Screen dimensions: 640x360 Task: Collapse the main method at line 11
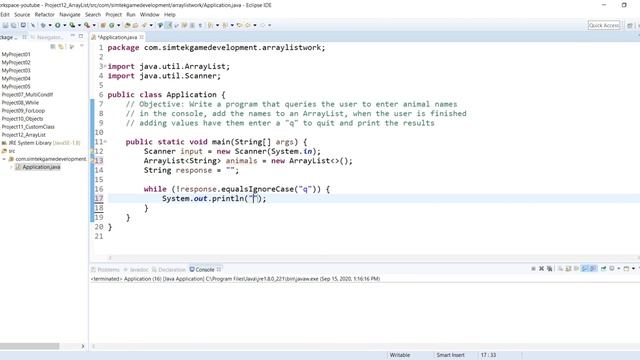pyautogui.click(x=105, y=142)
